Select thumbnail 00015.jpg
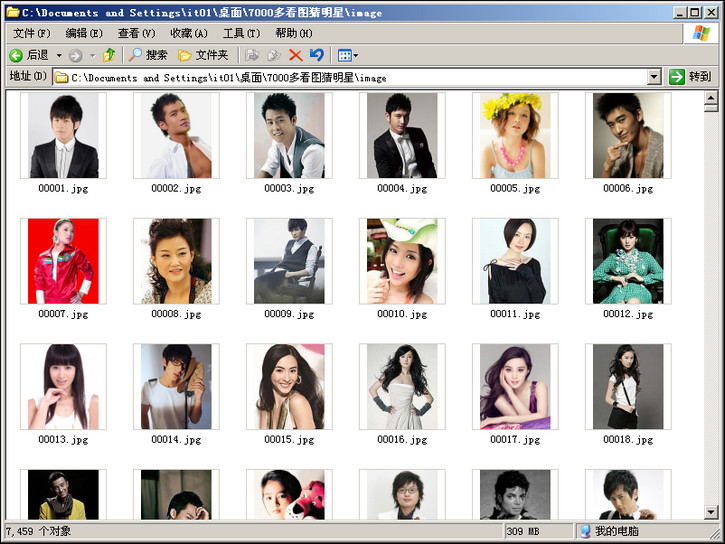Screen dimensions: 725x544 click(x=289, y=386)
